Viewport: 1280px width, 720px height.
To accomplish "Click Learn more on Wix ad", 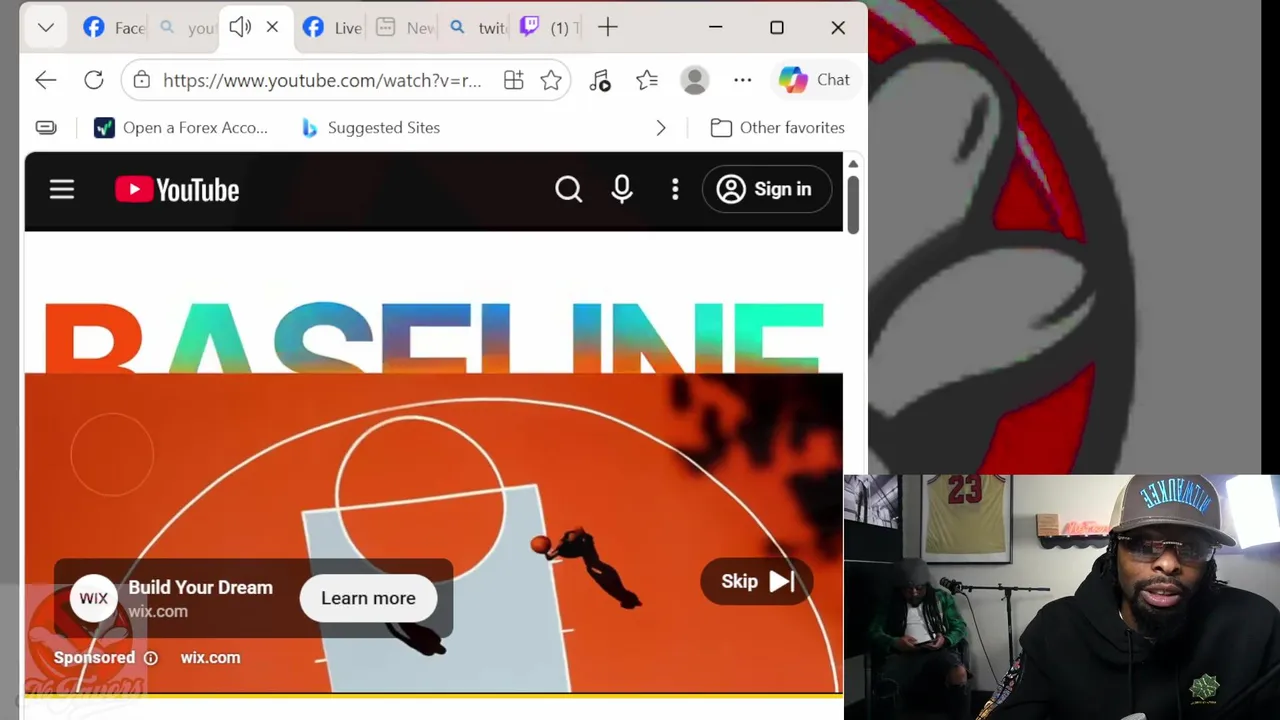I will 368,598.
